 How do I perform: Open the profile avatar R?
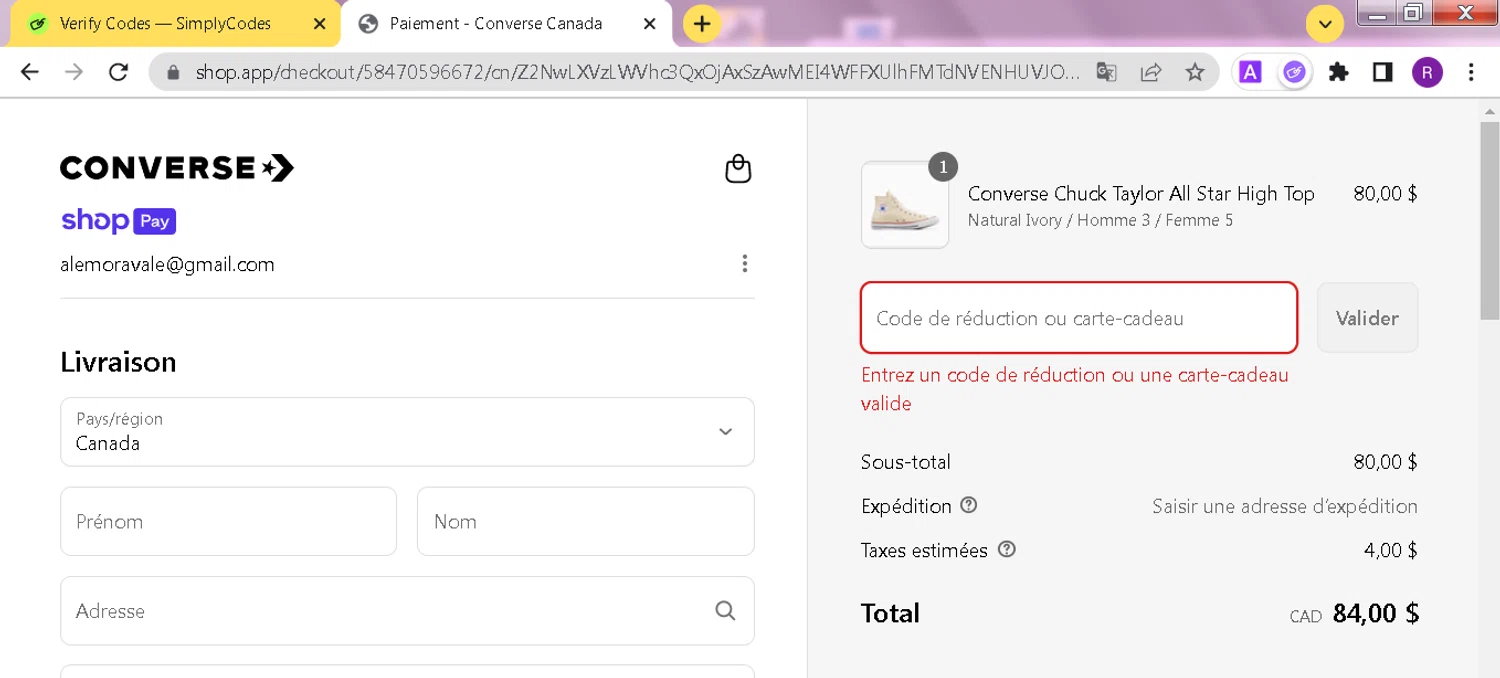point(1427,72)
